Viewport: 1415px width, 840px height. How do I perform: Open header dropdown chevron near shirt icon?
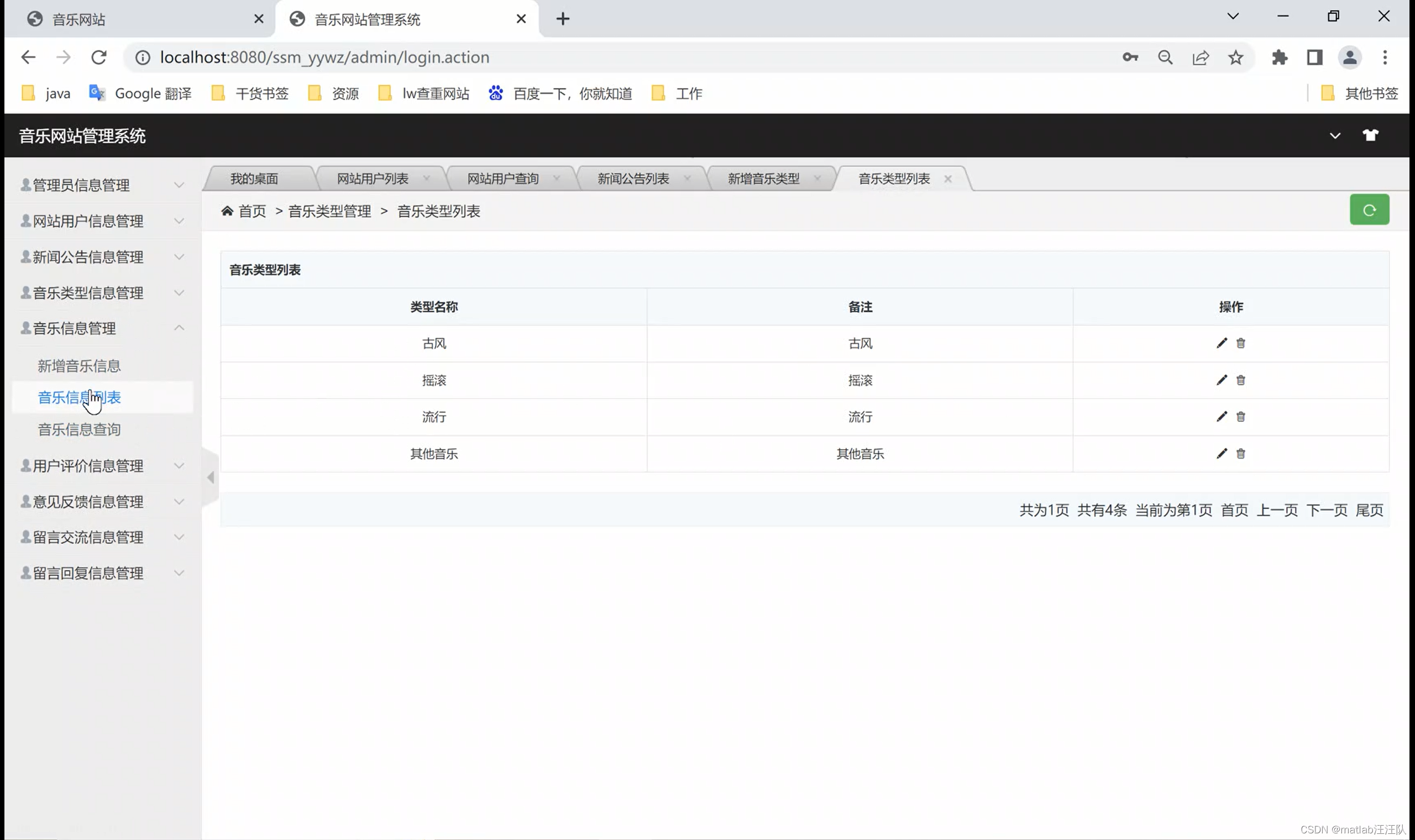pos(1335,136)
